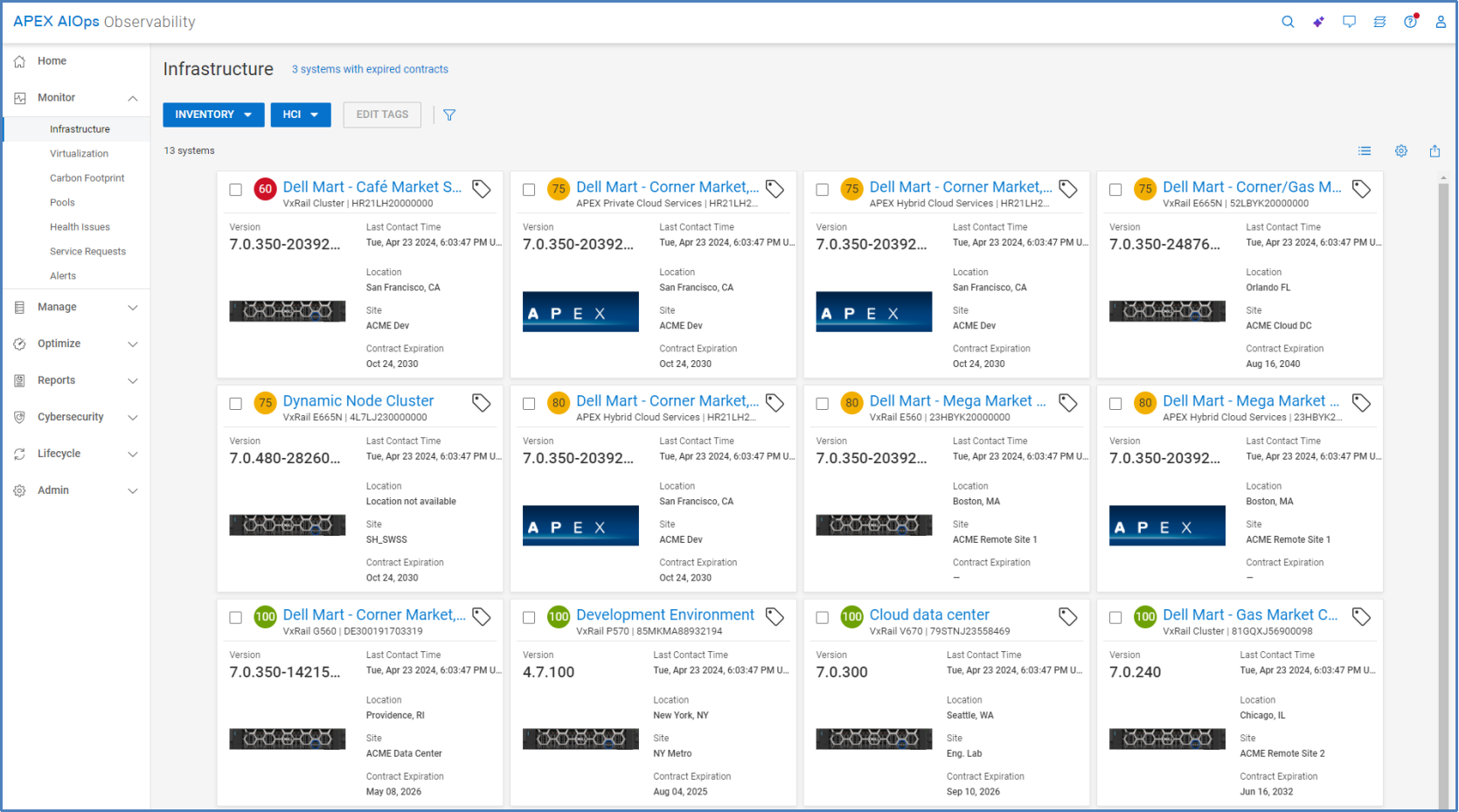Click tag icon on Dynamic Node Cluster card
Viewport: 1459px width, 812px height.
click(x=482, y=403)
